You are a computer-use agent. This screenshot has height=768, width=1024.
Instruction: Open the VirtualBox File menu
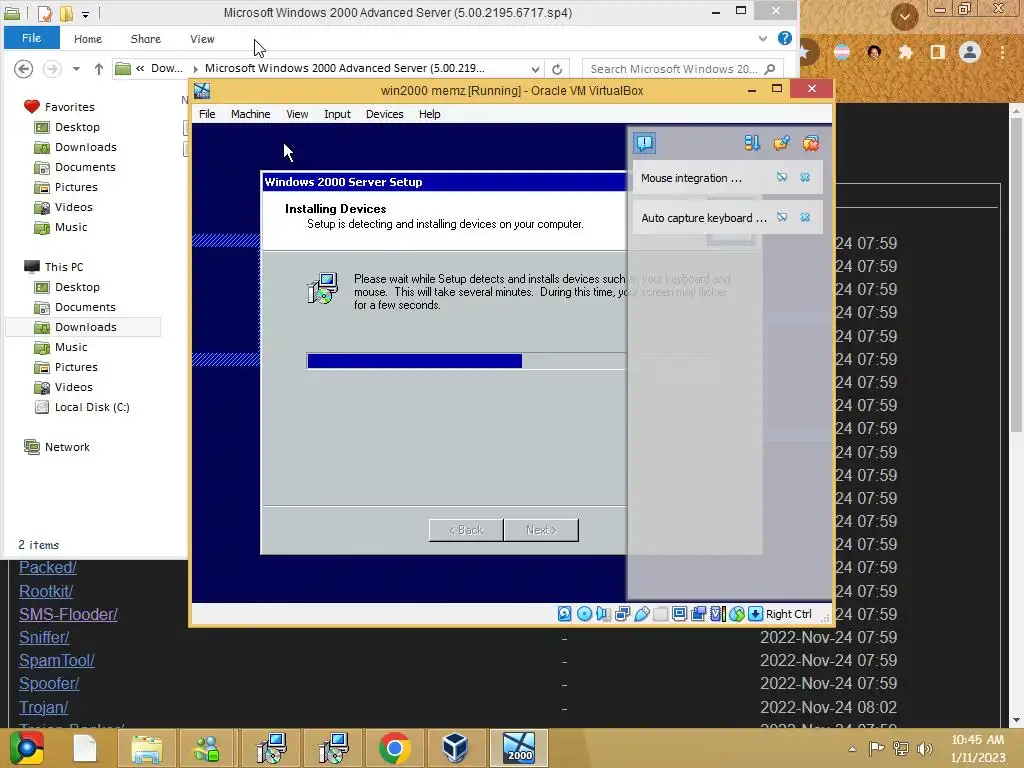pos(207,114)
